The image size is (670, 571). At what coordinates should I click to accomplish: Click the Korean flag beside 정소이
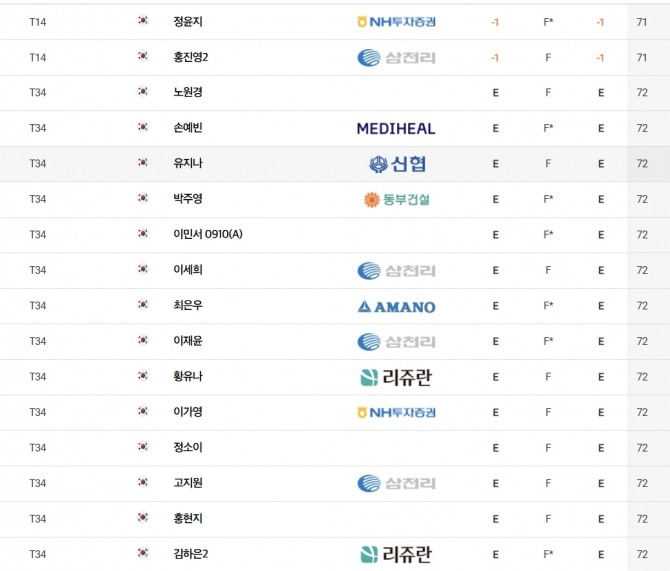pos(143,448)
